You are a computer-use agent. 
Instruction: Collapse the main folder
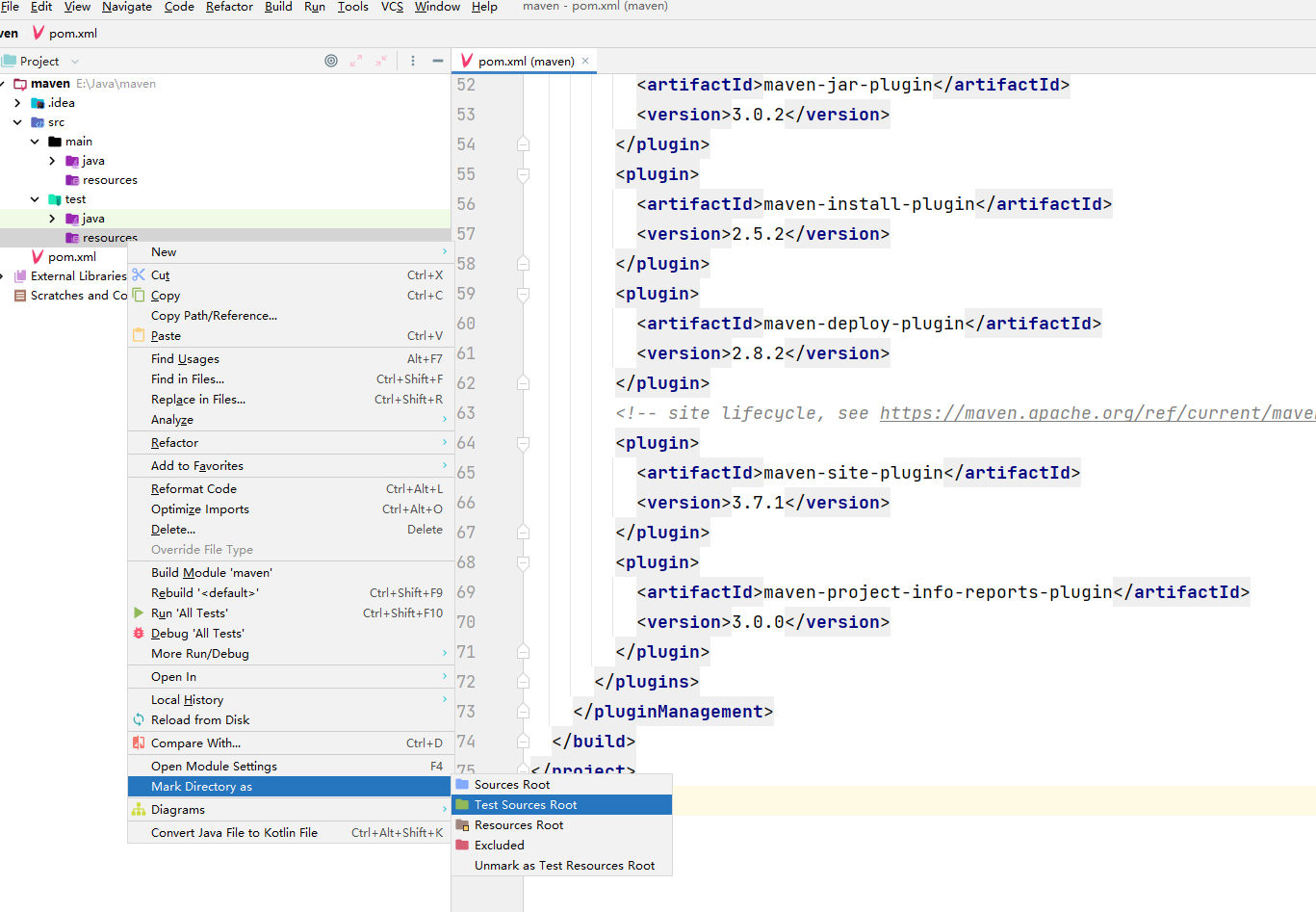click(35, 142)
